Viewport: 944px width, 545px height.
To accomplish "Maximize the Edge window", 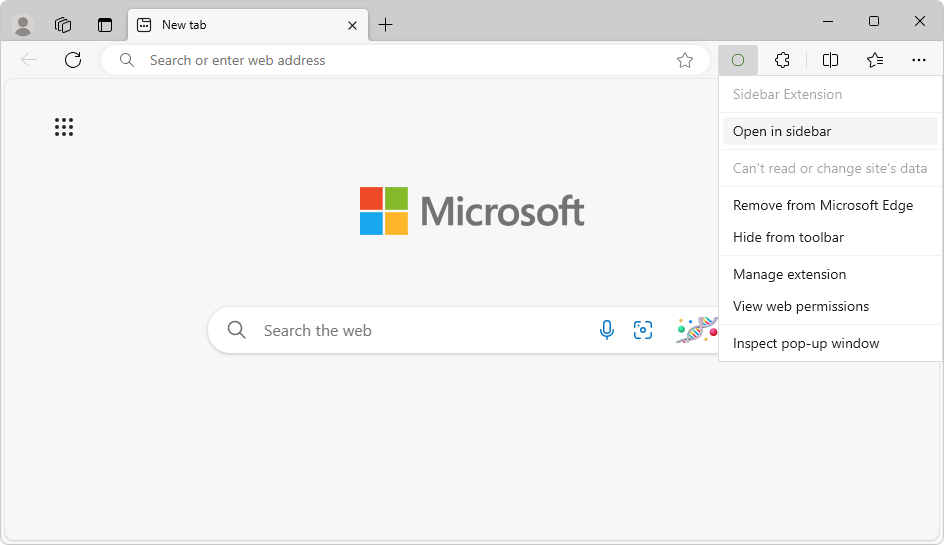I will pyautogui.click(x=874, y=22).
